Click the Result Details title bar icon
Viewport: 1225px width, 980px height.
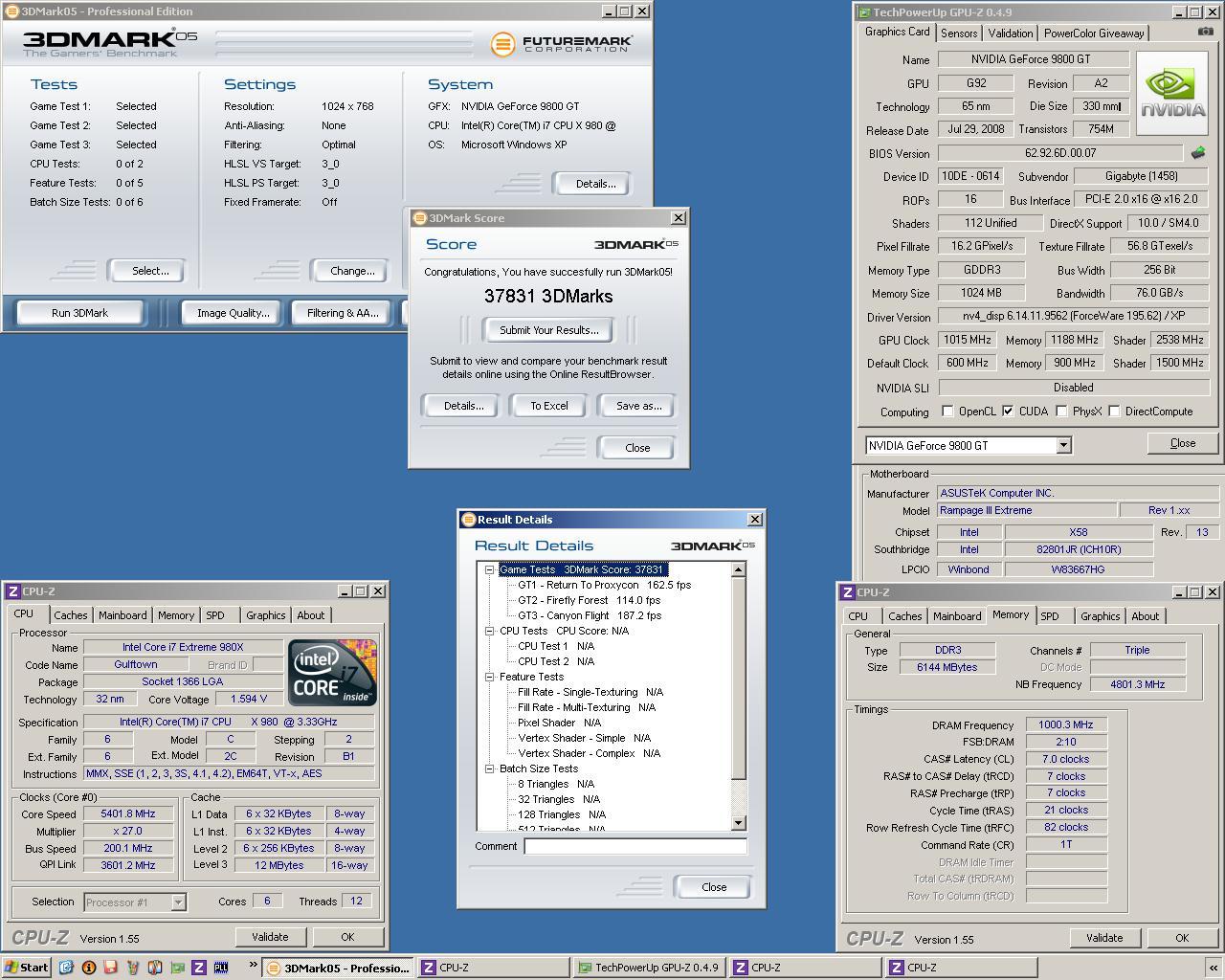tap(468, 520)
